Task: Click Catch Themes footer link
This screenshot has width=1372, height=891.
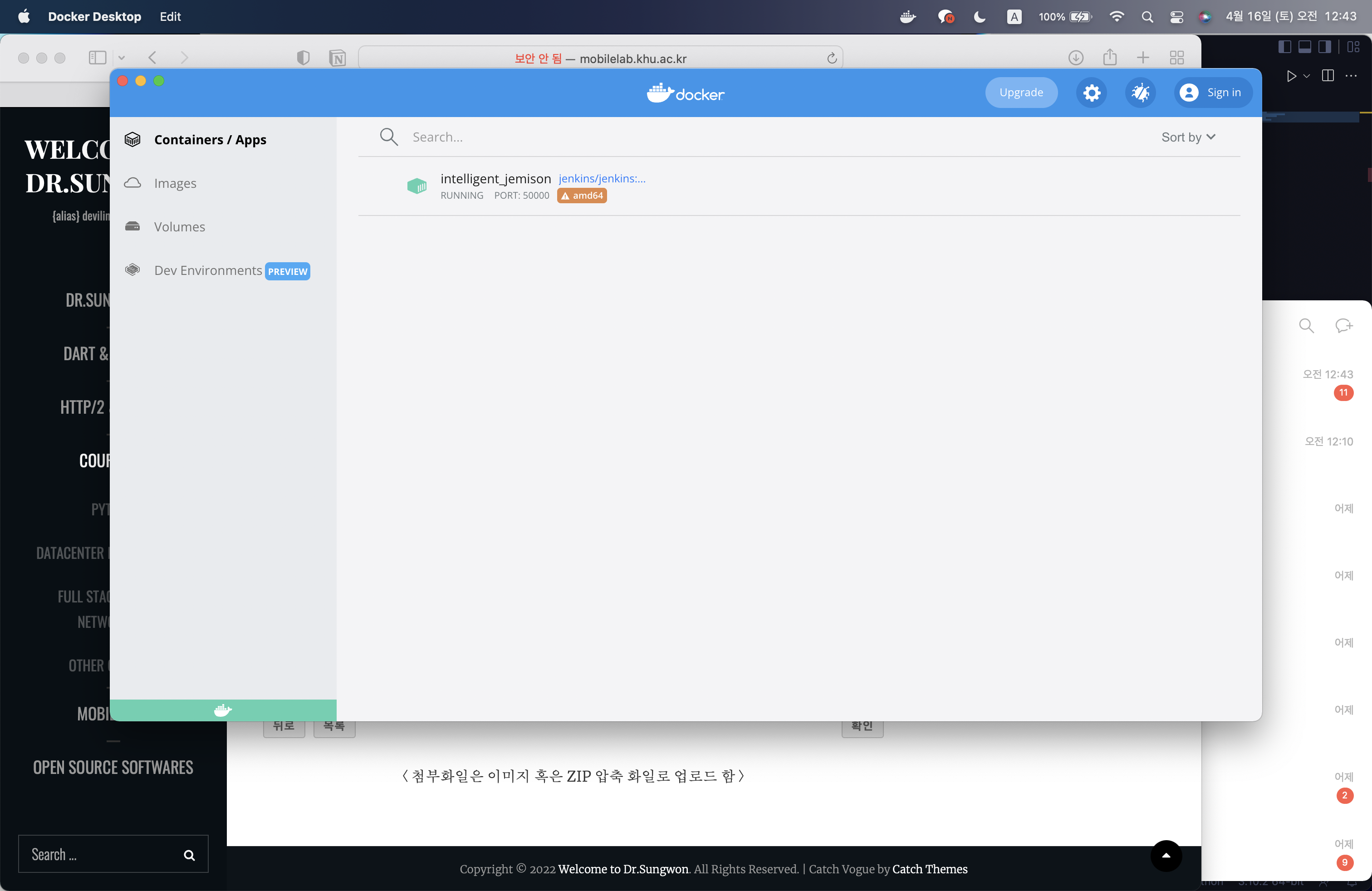Action: tap(930, 869)
